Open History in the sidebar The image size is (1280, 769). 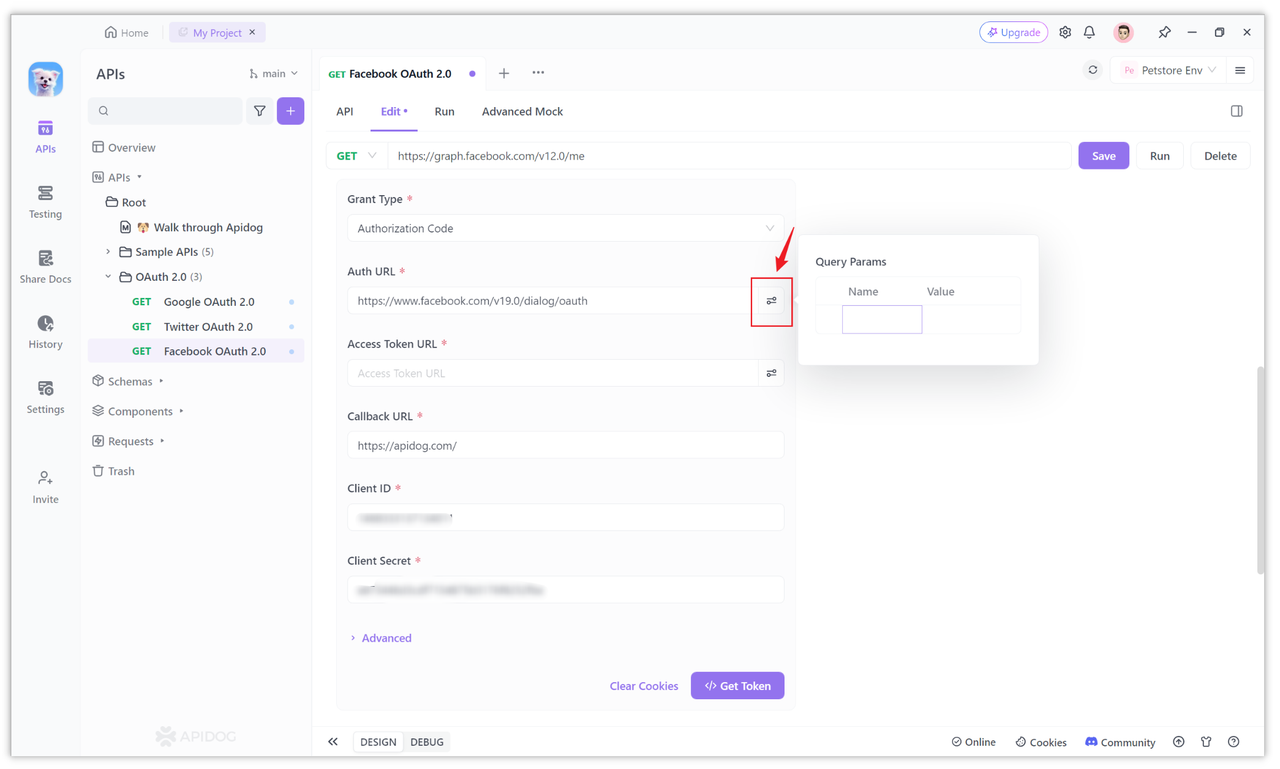tap(45, 332)
